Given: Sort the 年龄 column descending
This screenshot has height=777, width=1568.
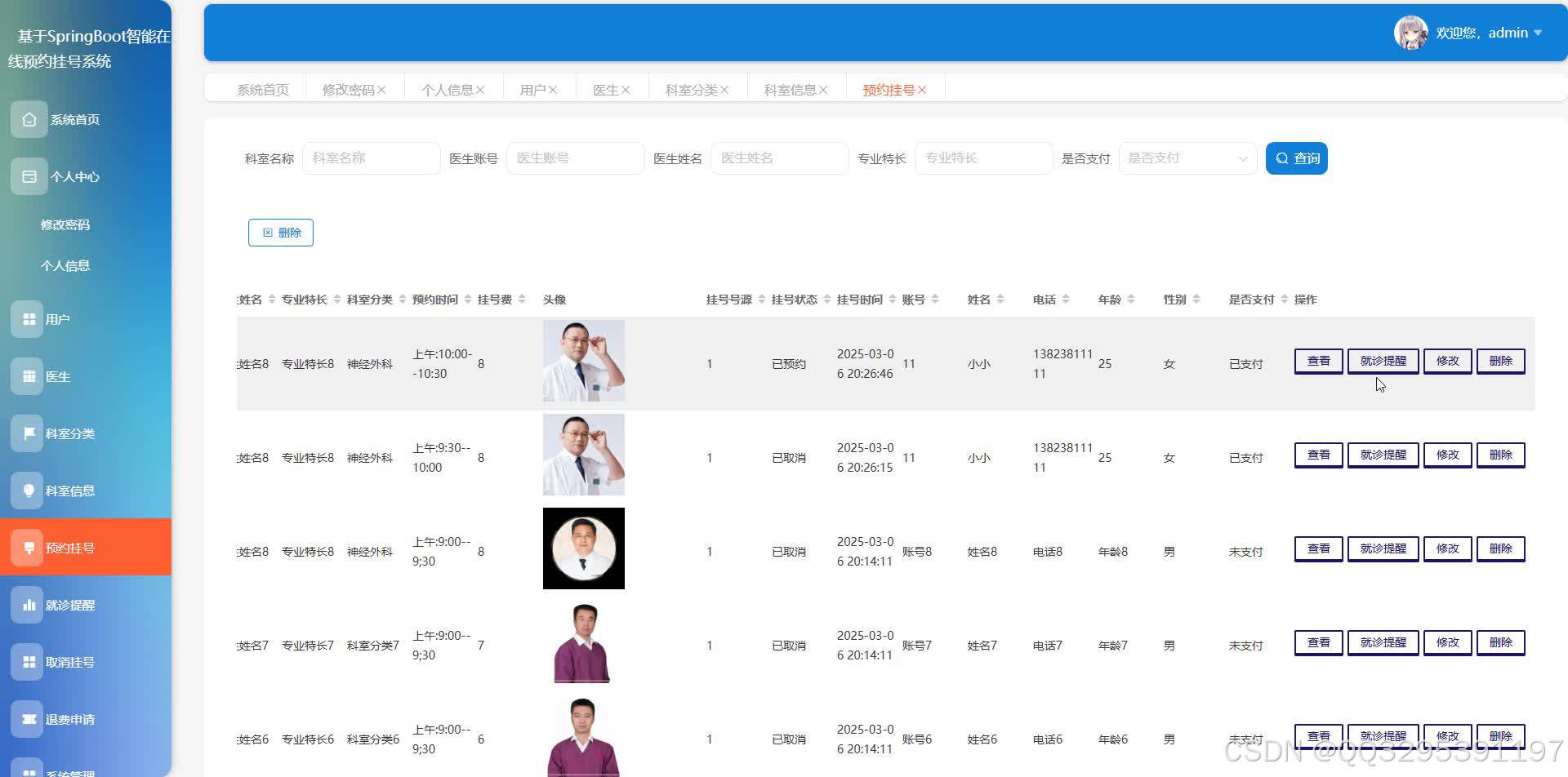Looking at the screenshot, I should 1129,302.
